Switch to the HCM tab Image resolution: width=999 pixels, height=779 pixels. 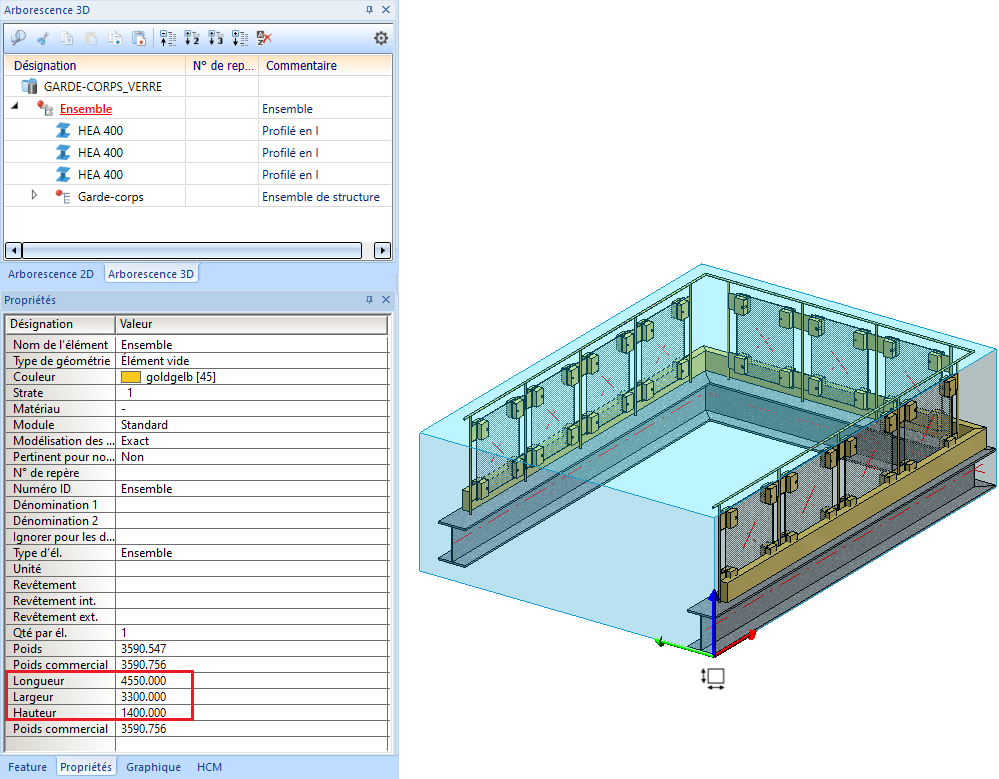(x=209, y=767)
